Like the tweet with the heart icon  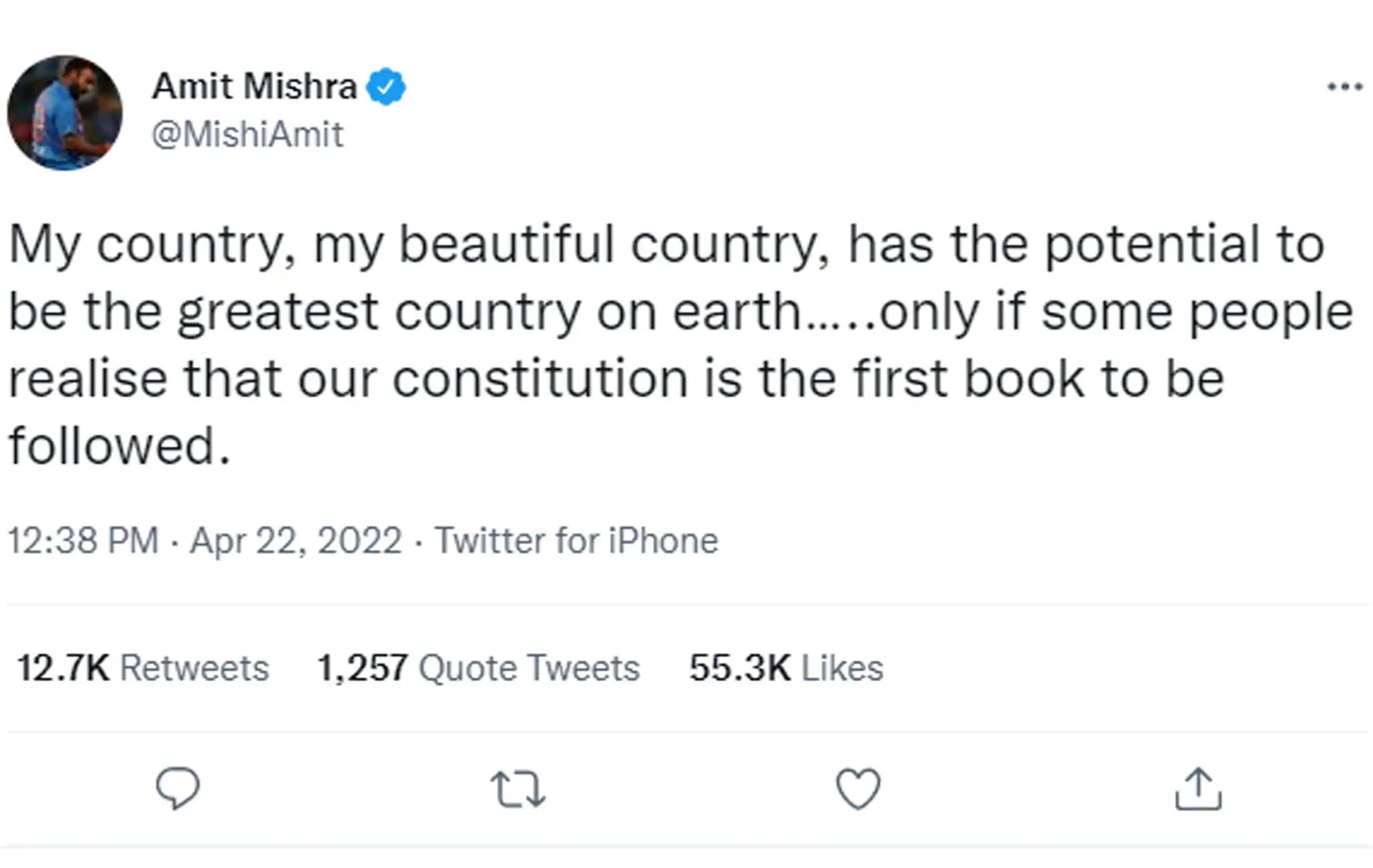click(x=858, y=789)
